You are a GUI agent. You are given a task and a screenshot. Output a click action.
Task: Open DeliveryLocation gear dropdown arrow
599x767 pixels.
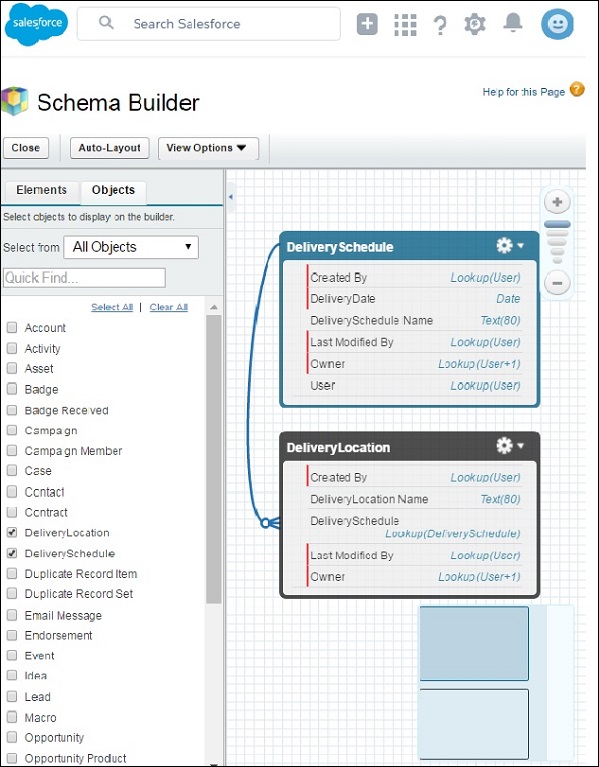(x=520, y=445)
